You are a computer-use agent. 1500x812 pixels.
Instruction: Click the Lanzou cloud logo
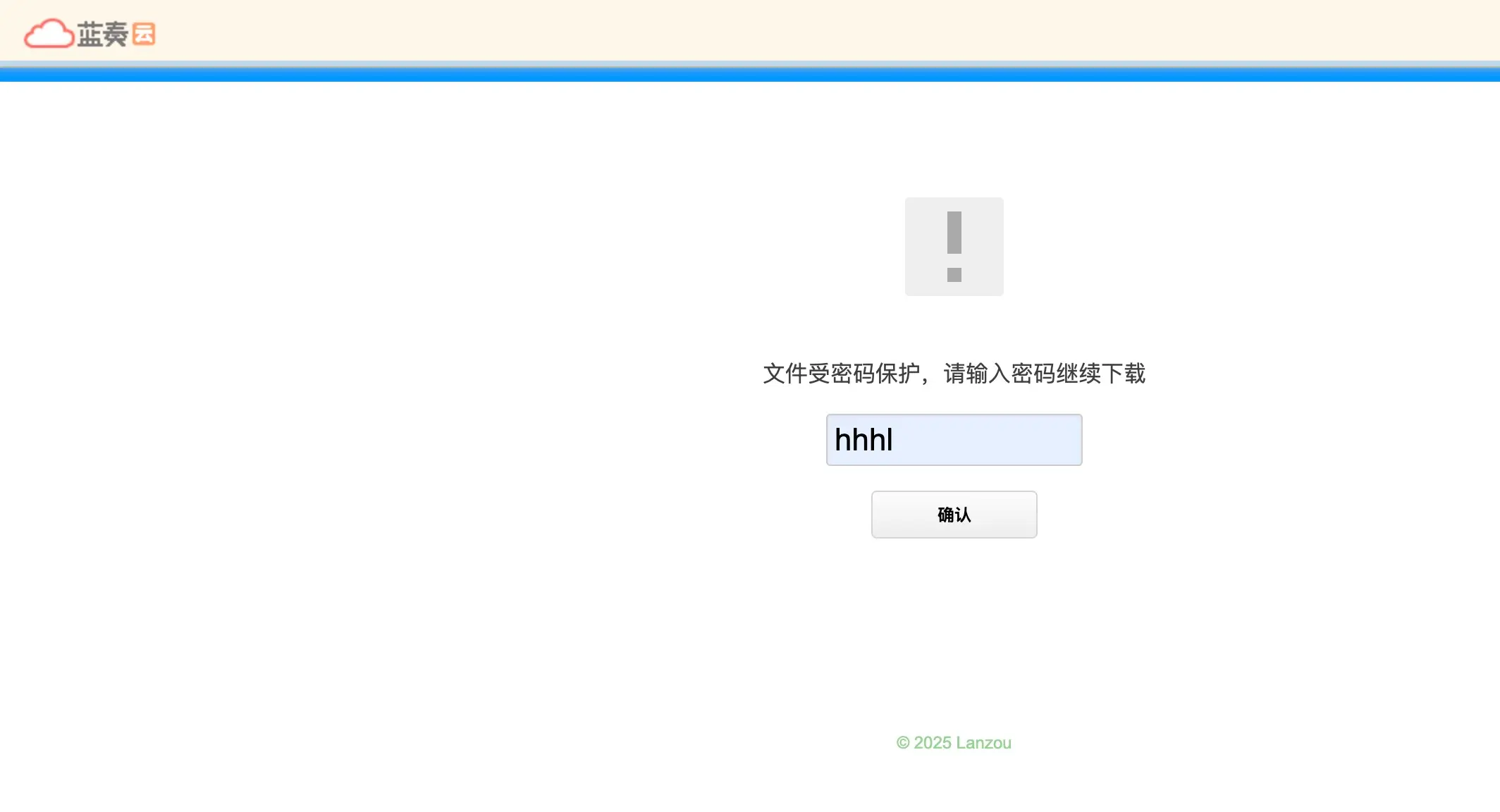[90, 33]
